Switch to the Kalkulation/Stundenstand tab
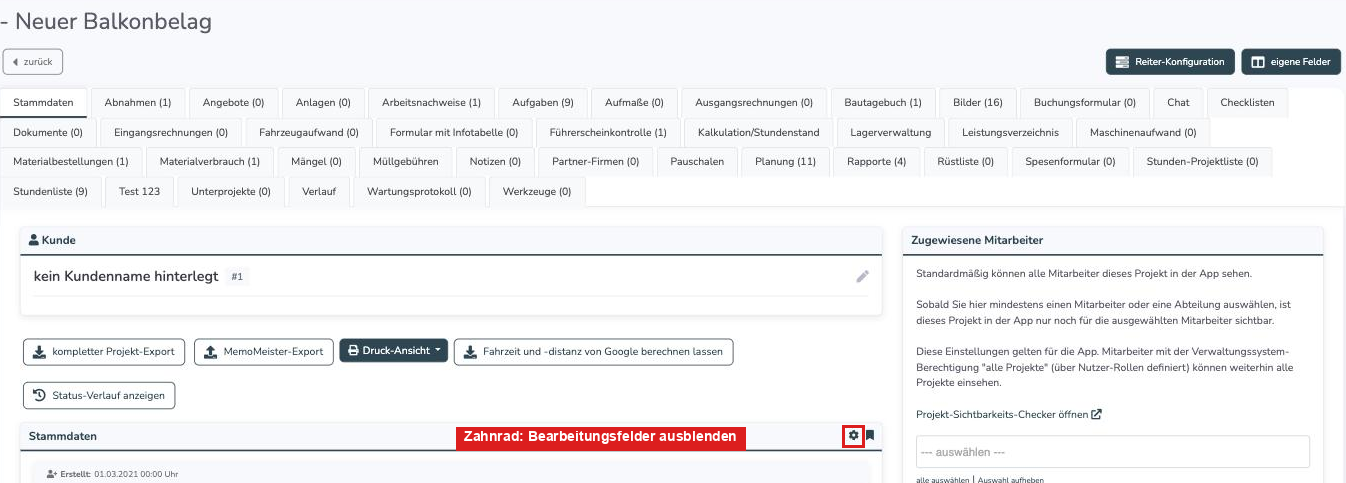This screenshot has width=1346, height=483. (x=758, y=132)
